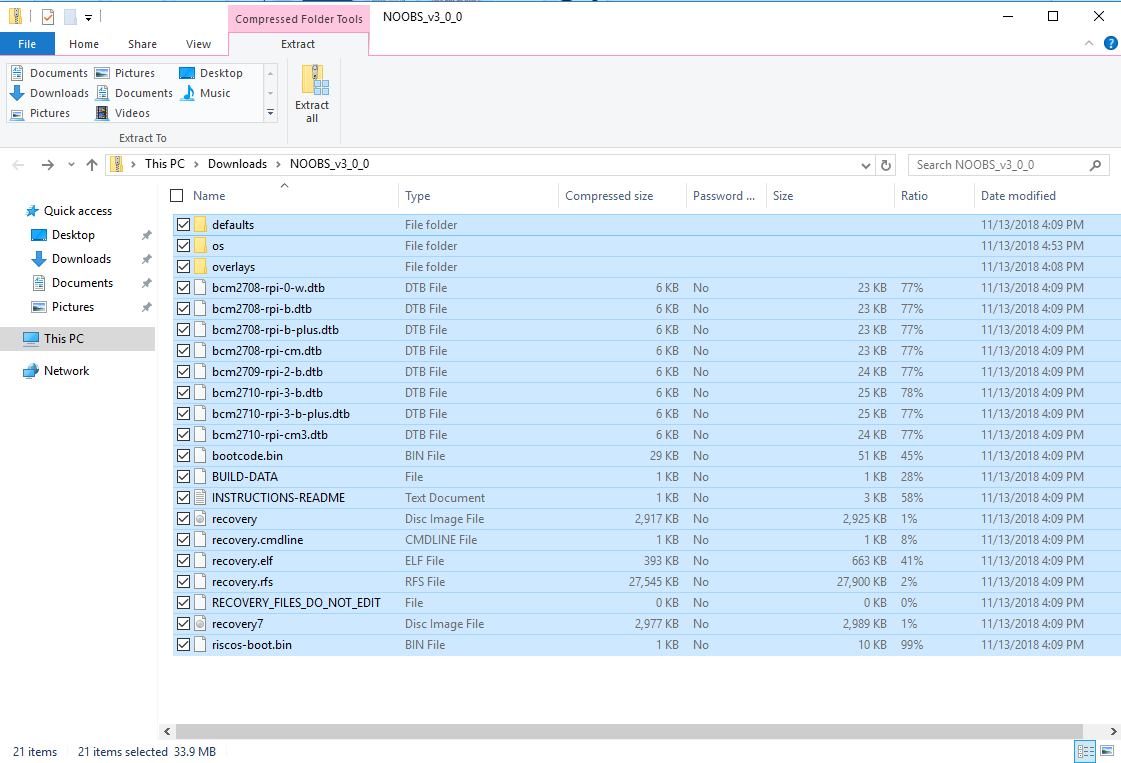Viewport: 1121px width, 763px height.
Task: Select This PC in navigation pane
Action: 77,339
